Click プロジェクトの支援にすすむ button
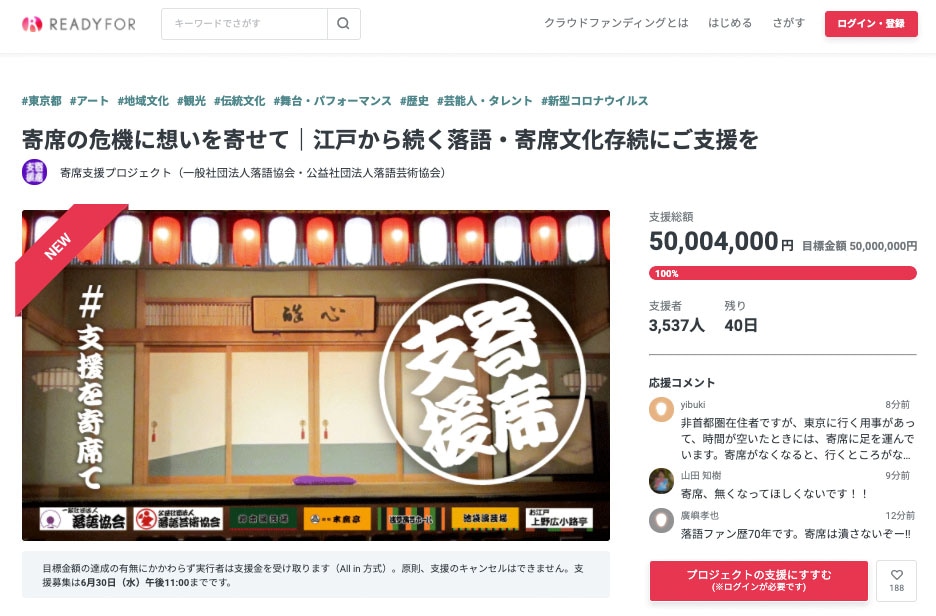Viewport: 936px width, 616px height. (759, 580)
